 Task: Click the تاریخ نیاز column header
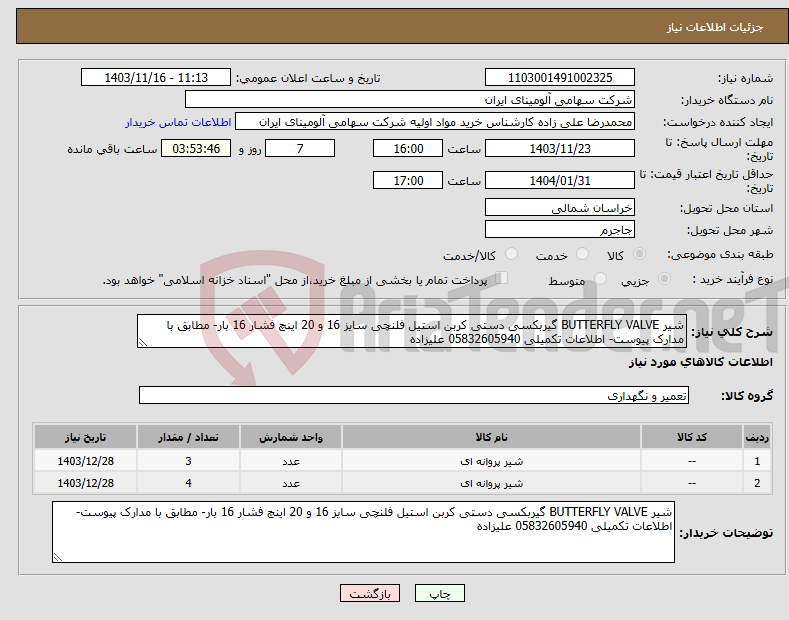(x=86, y=437)
